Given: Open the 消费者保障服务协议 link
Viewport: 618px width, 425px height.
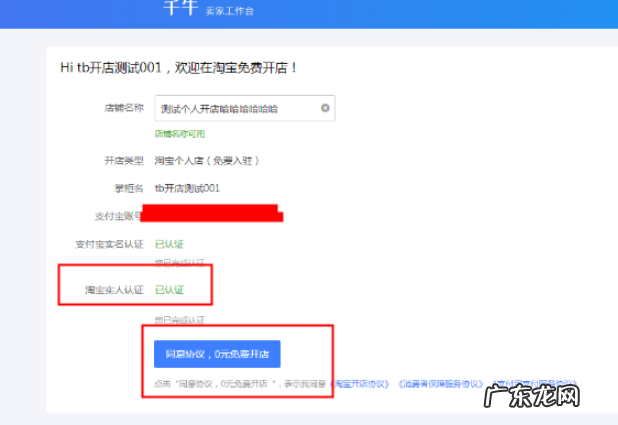Looking at the screenshot, I should pos(441,384).
